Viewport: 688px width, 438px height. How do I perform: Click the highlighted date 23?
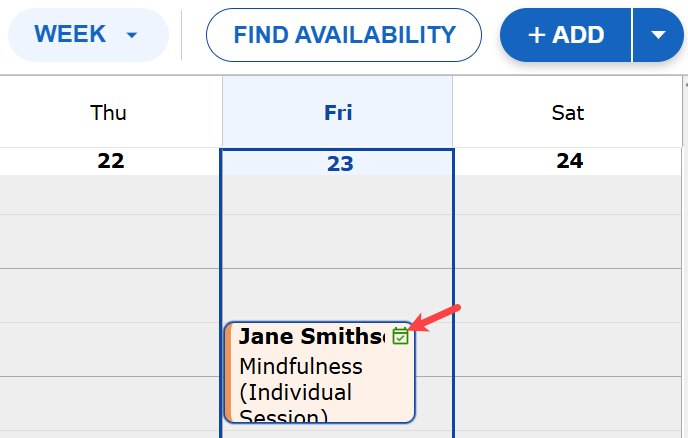(340, 163)
